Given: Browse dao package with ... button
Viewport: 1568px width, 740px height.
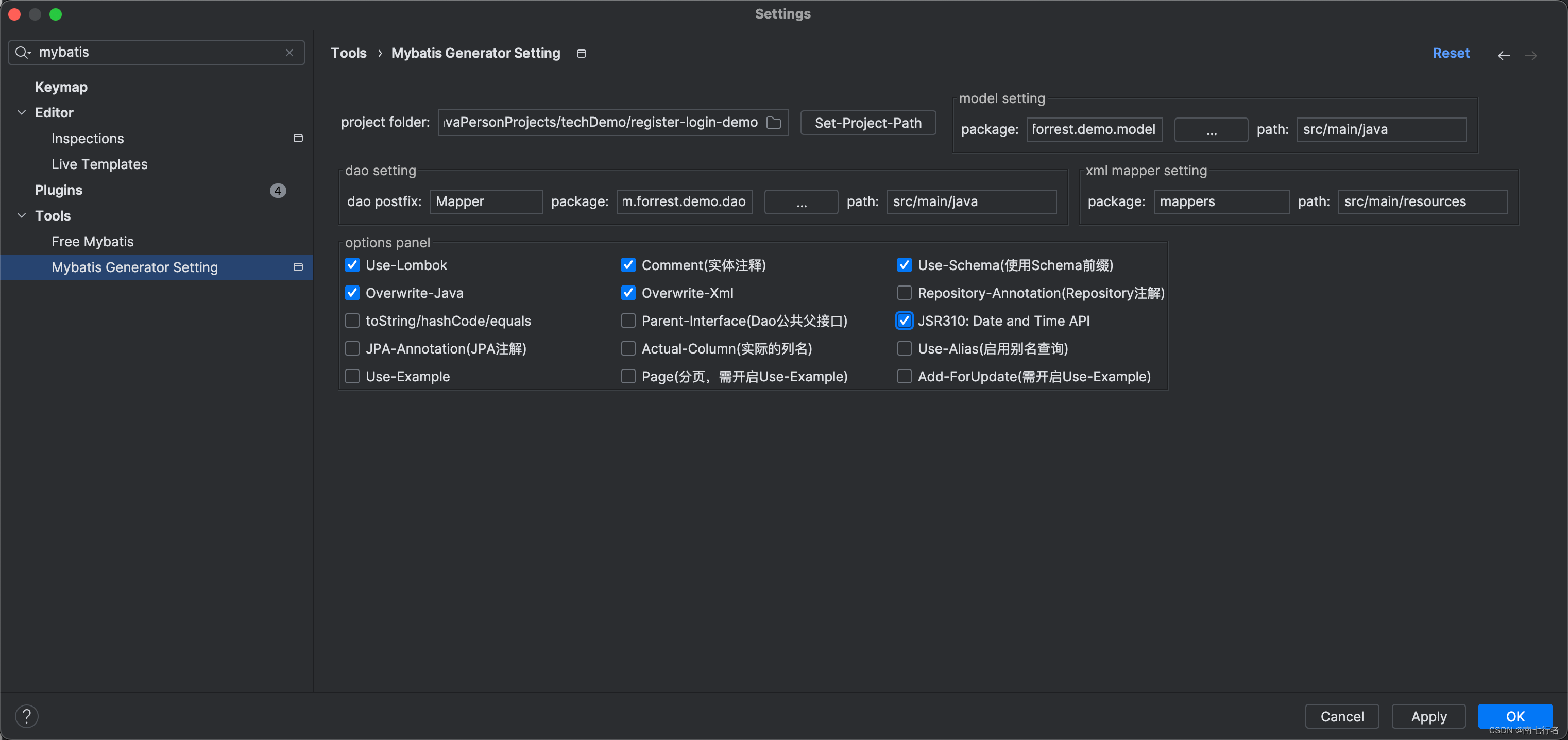Looking at the screenshot, I should (x=801, y=201).
